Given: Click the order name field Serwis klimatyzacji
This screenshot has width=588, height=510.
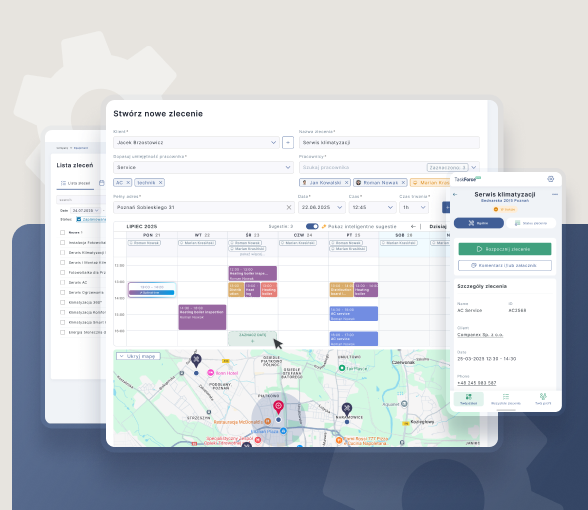Looking at the screenshot, I should tap(389, 142).
